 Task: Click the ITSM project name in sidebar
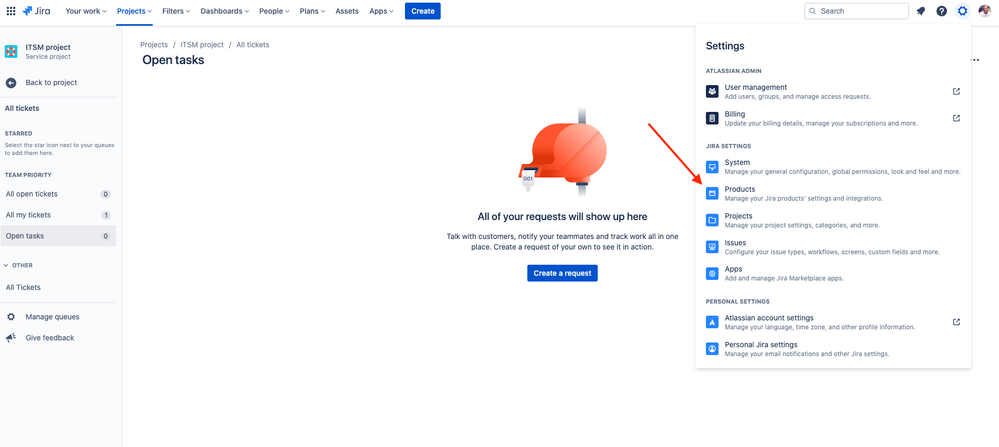tap(48, 47)
